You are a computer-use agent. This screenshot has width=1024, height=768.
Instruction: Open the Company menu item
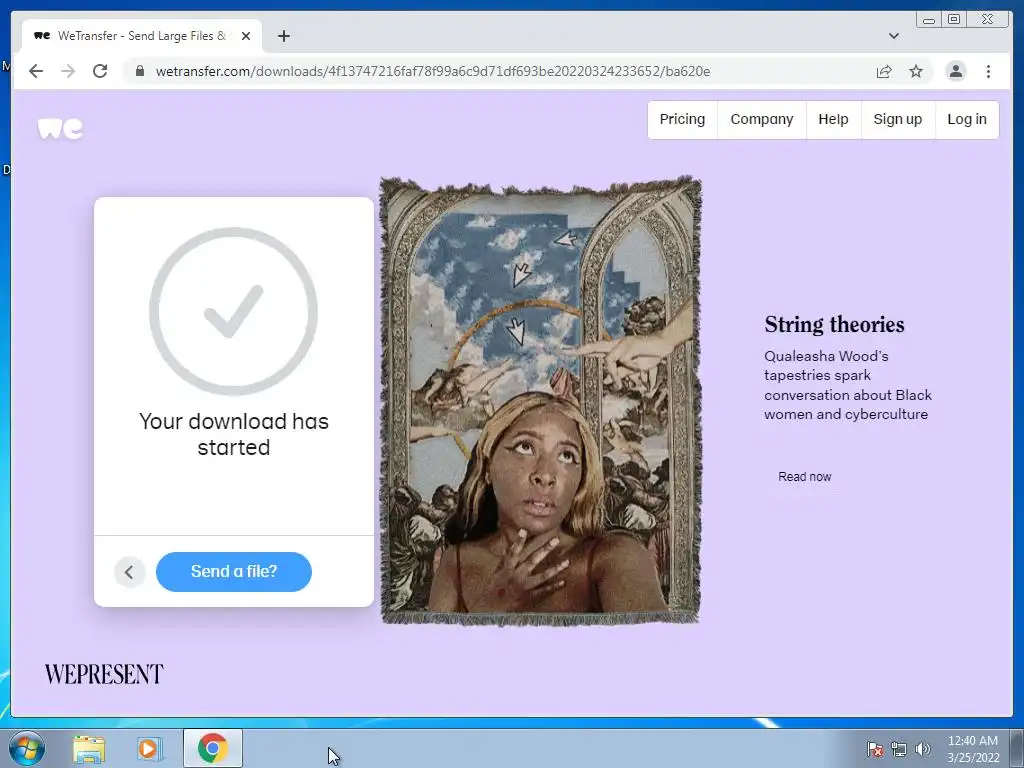click(x=761, y=120)
